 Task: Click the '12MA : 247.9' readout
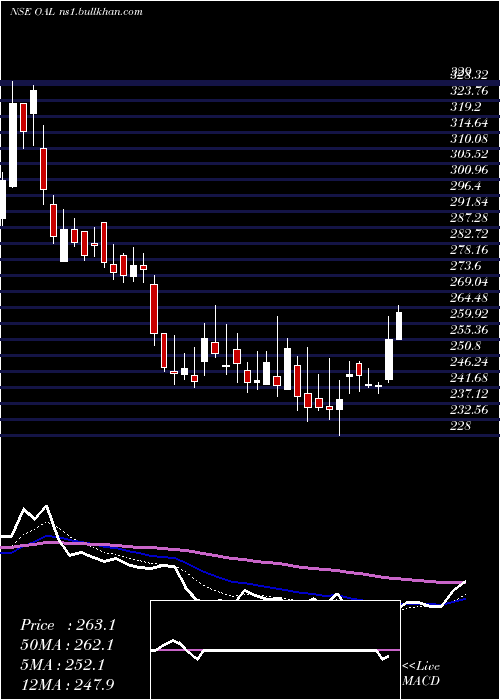coord(67,685)
